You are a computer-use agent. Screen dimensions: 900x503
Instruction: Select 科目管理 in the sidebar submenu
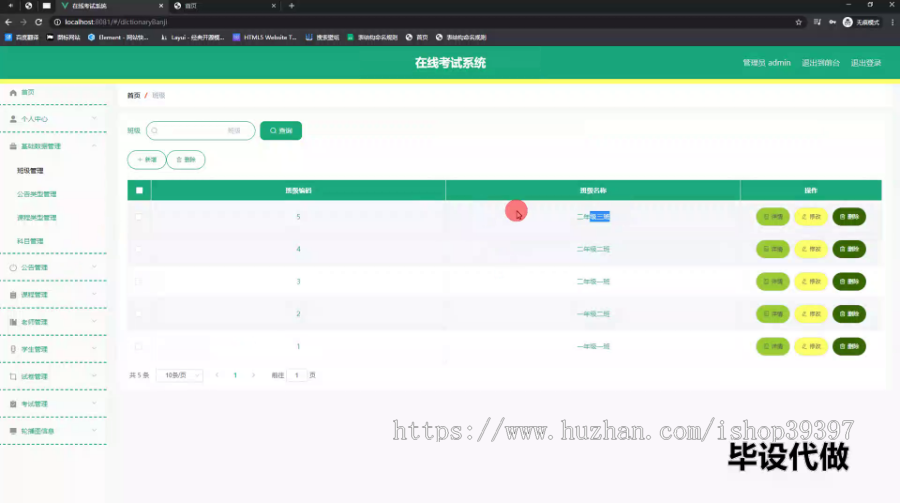pos(30,241)
